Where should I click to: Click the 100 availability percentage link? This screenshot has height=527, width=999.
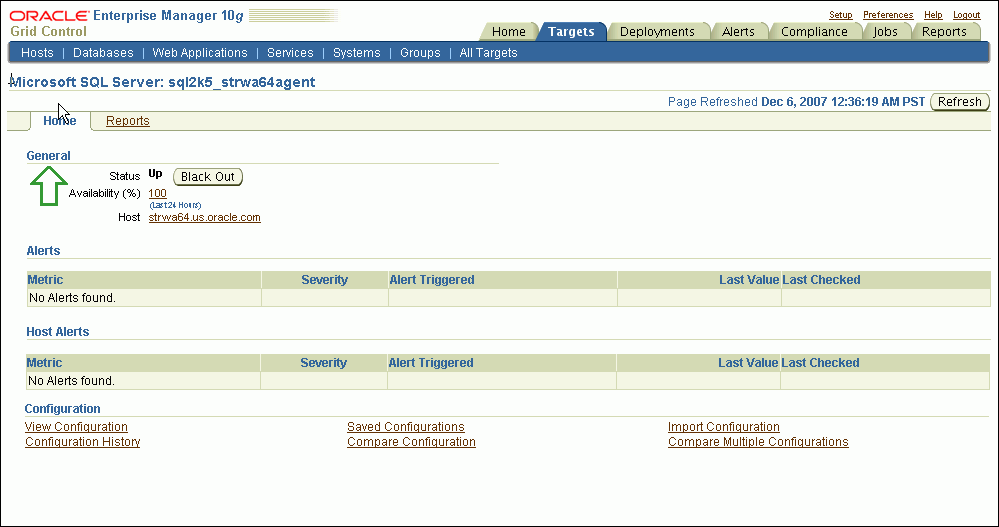click(157, 193)
